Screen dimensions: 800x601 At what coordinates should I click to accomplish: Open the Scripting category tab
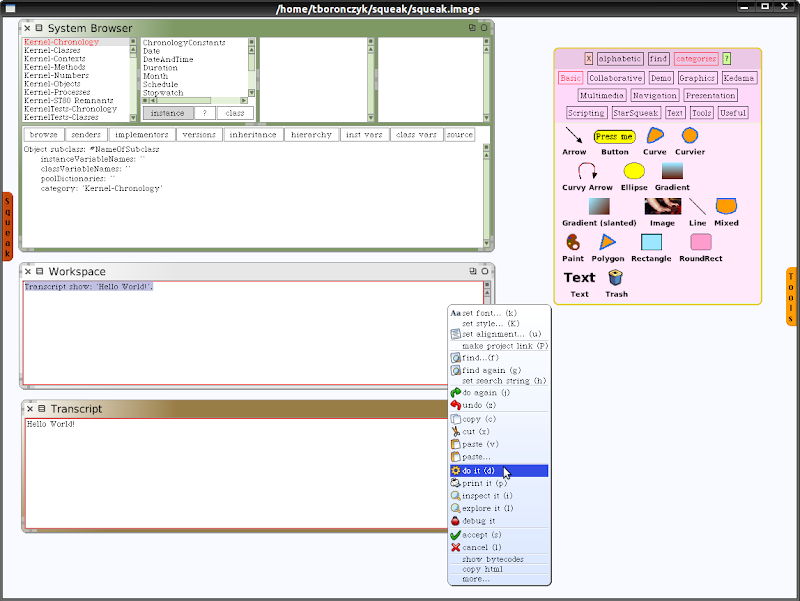(586, 113)
